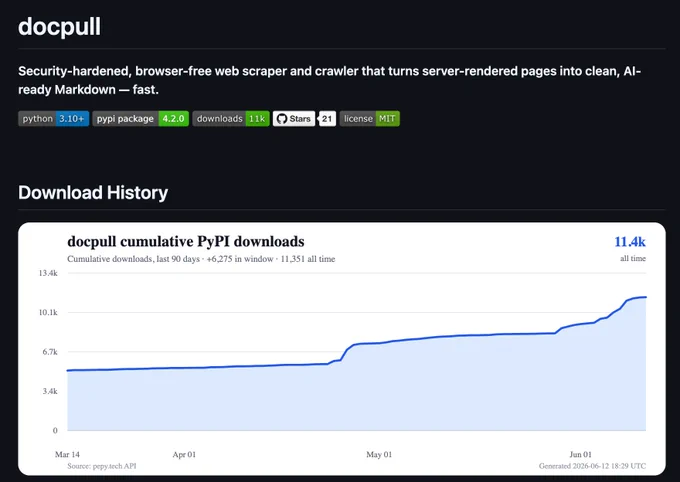Click the docpull title heading

(x=59, y=26)
